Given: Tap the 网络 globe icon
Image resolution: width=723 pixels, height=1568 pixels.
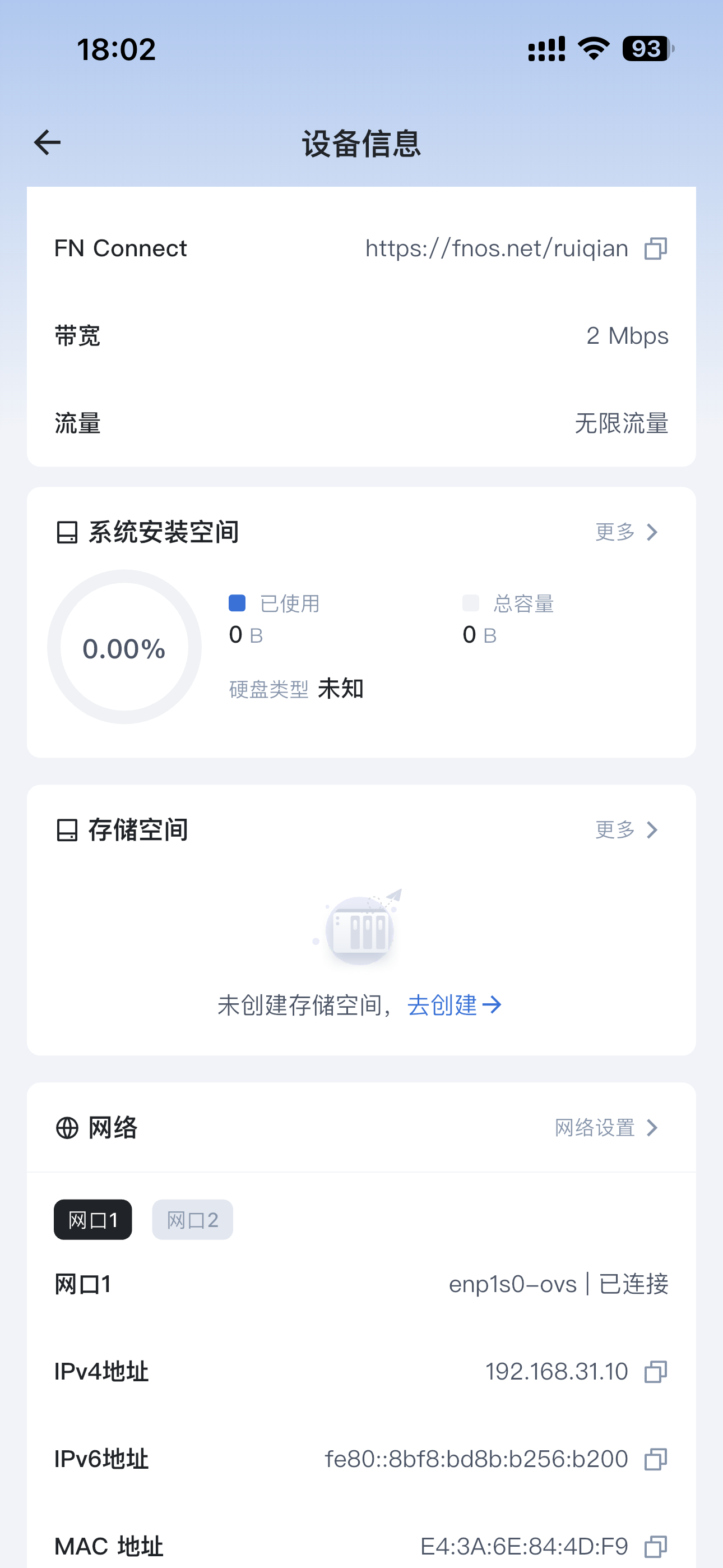Looking at the screenshot, I should tap(67, 1128).
